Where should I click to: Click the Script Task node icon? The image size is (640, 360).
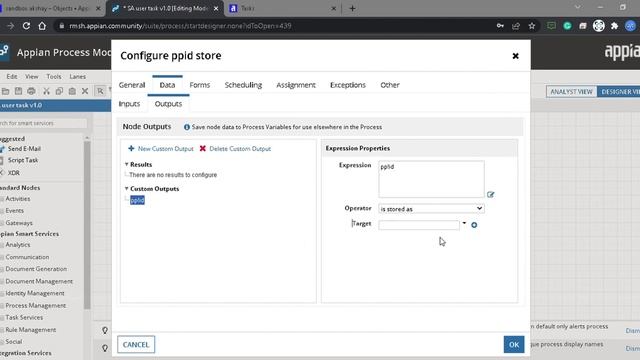(x=2, y=160)
